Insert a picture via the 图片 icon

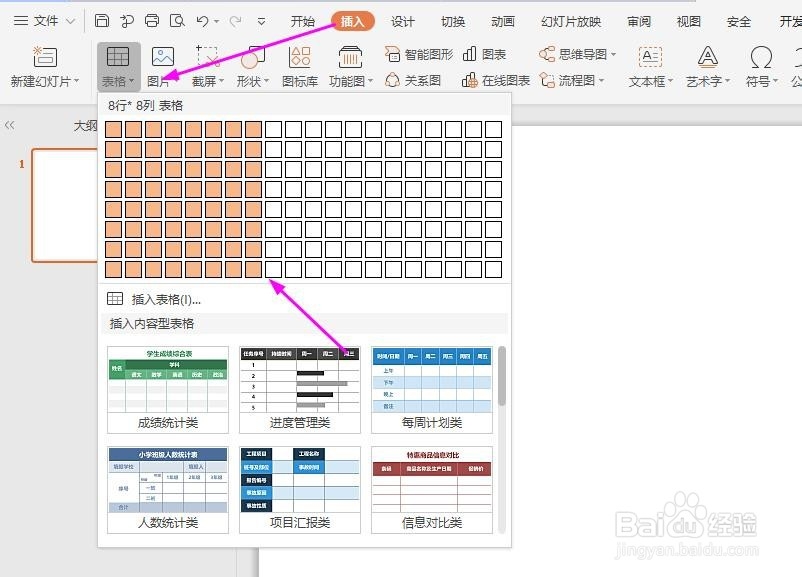pyautogui.click(x=160, y=60)
